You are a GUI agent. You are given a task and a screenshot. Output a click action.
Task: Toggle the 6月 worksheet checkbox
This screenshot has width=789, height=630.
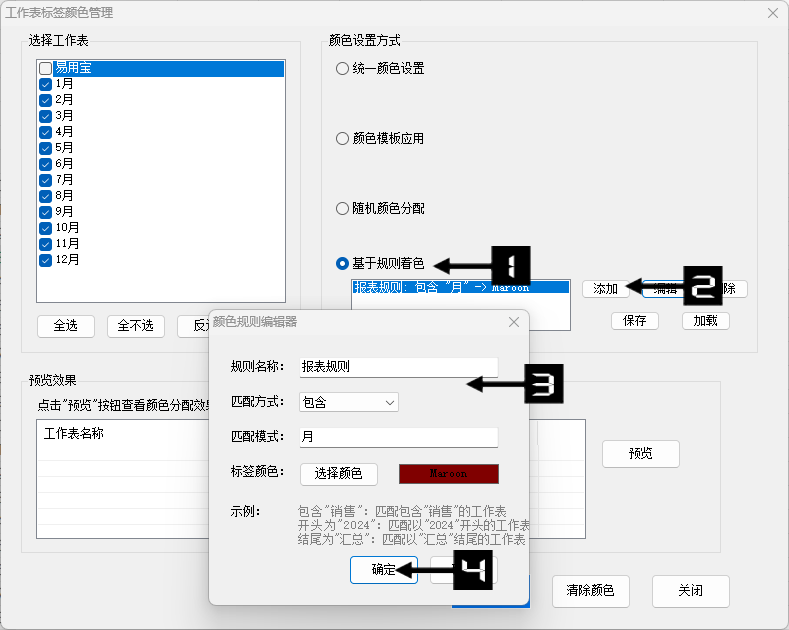[x=45, y=164]
